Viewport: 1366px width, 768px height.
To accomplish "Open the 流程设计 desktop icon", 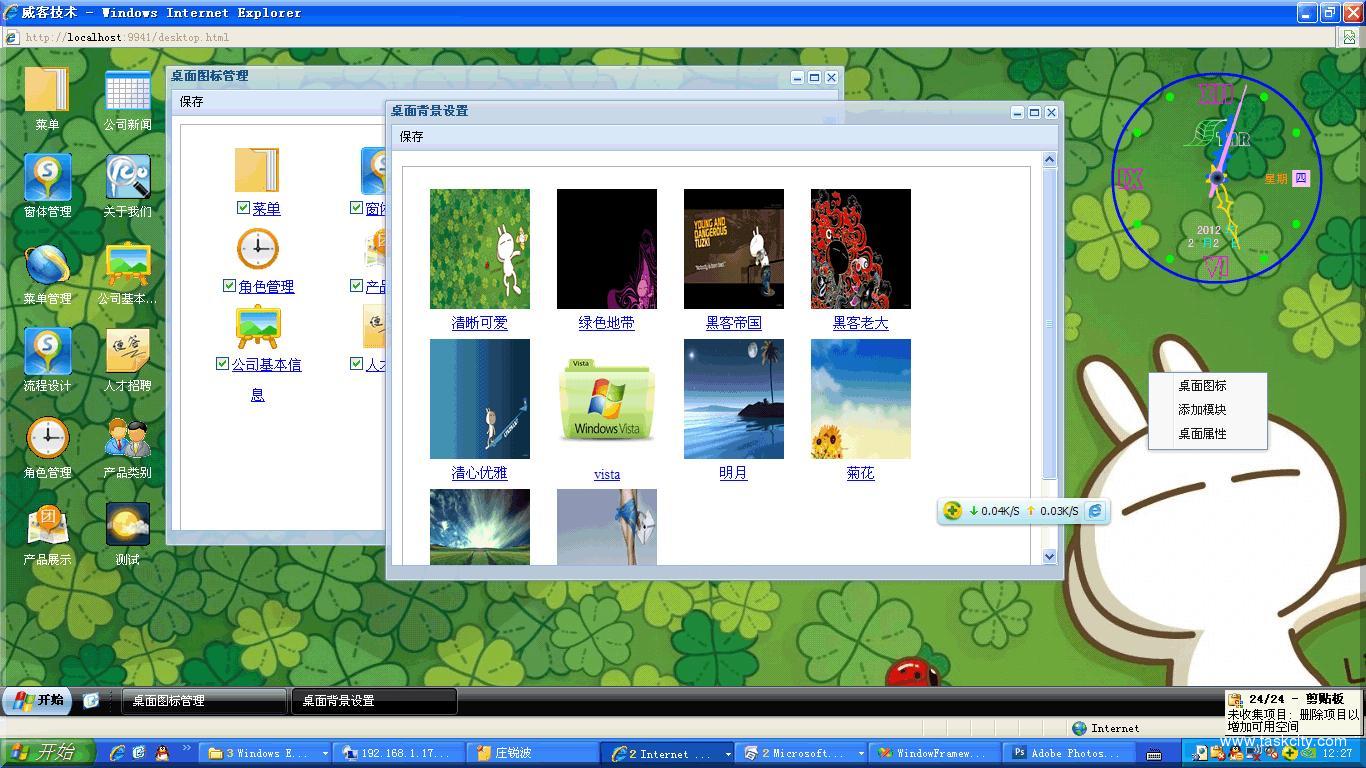I will (47, 352).
